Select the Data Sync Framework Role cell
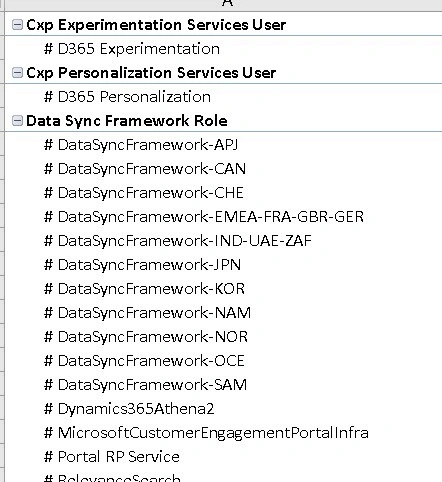 click(x=223, y=120)
